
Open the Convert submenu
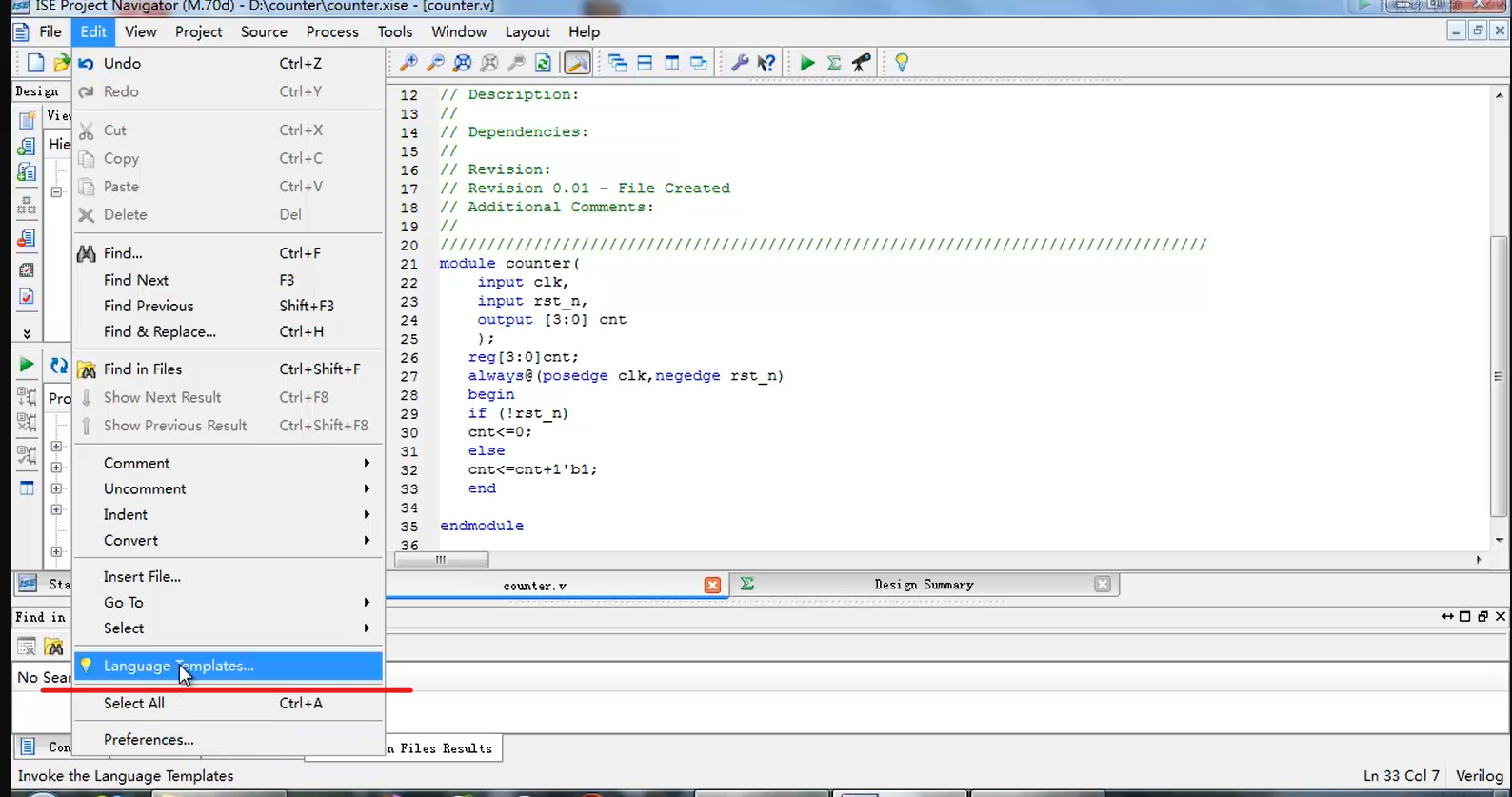(229, 540)
